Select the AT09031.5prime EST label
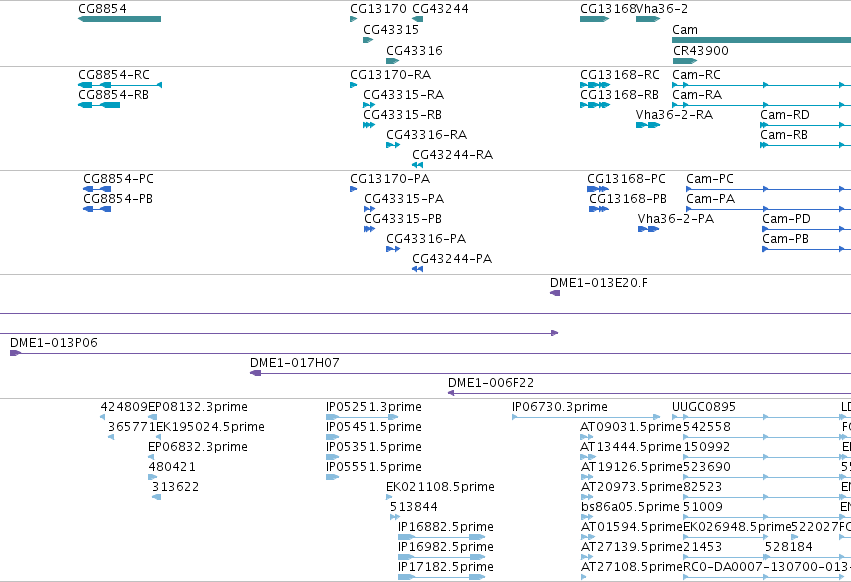Image resolution: width=851 pixels, height=582 pixels. [631, 427]
